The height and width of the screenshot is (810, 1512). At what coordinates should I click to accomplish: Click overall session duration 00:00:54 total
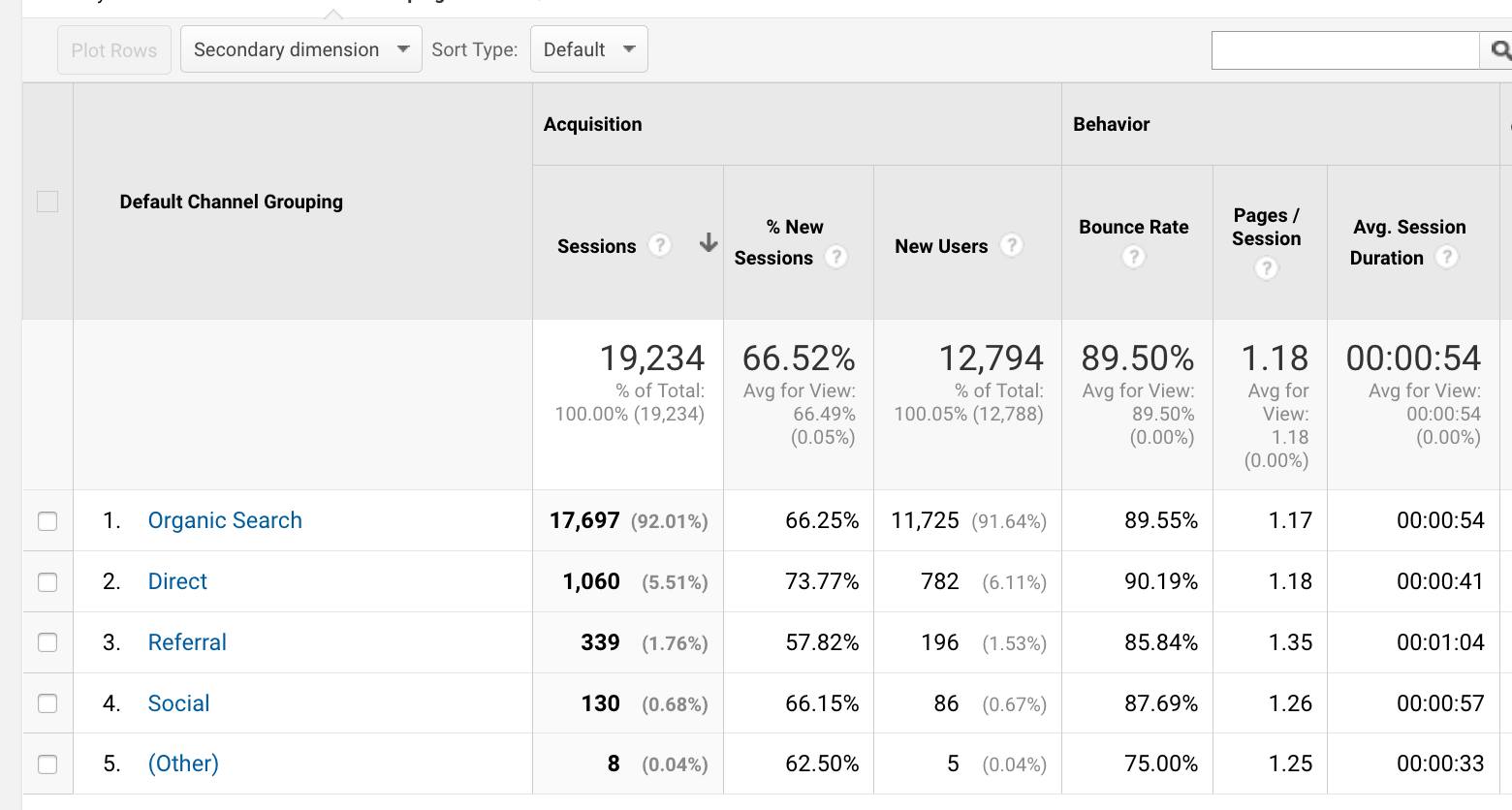click(1413, 358)
